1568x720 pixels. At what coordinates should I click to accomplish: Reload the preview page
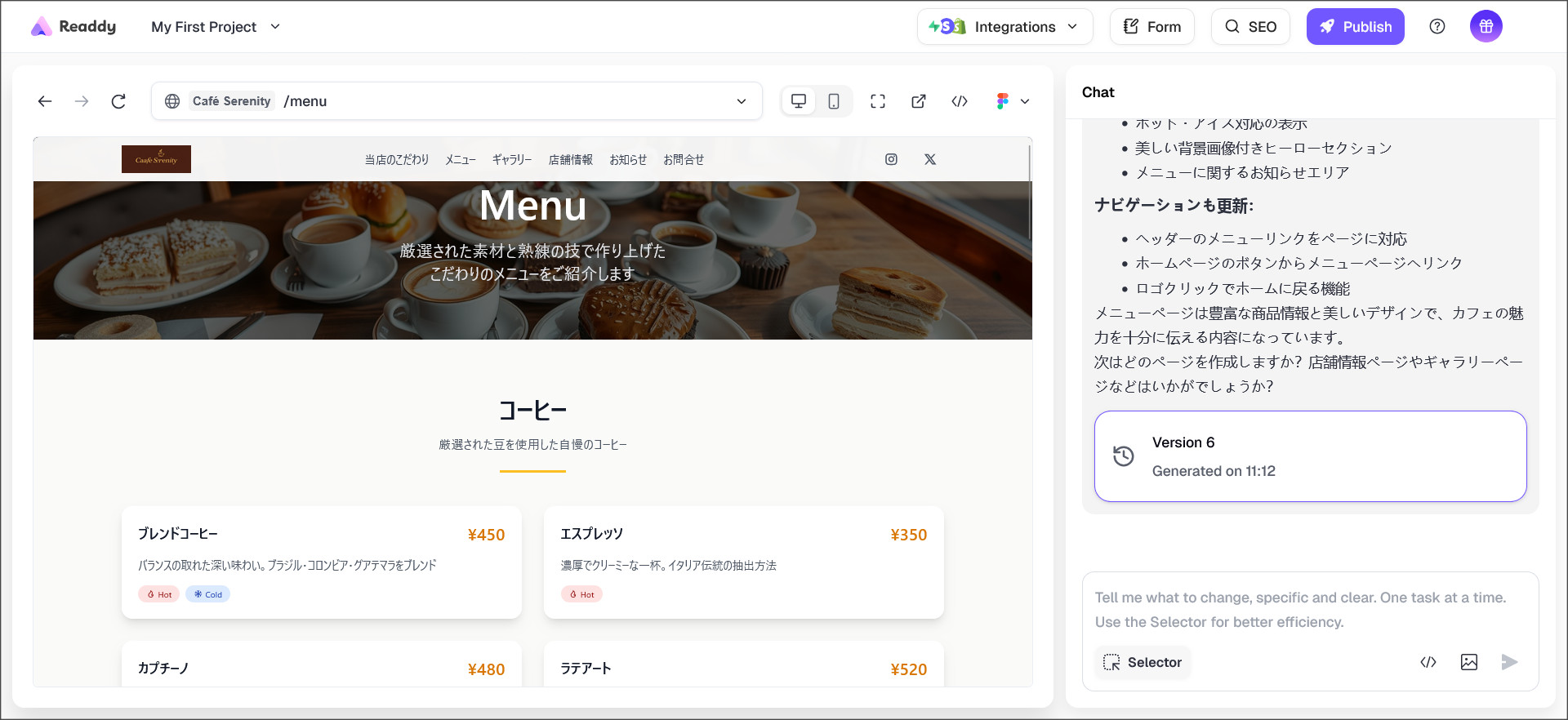[x=118, y=101]
